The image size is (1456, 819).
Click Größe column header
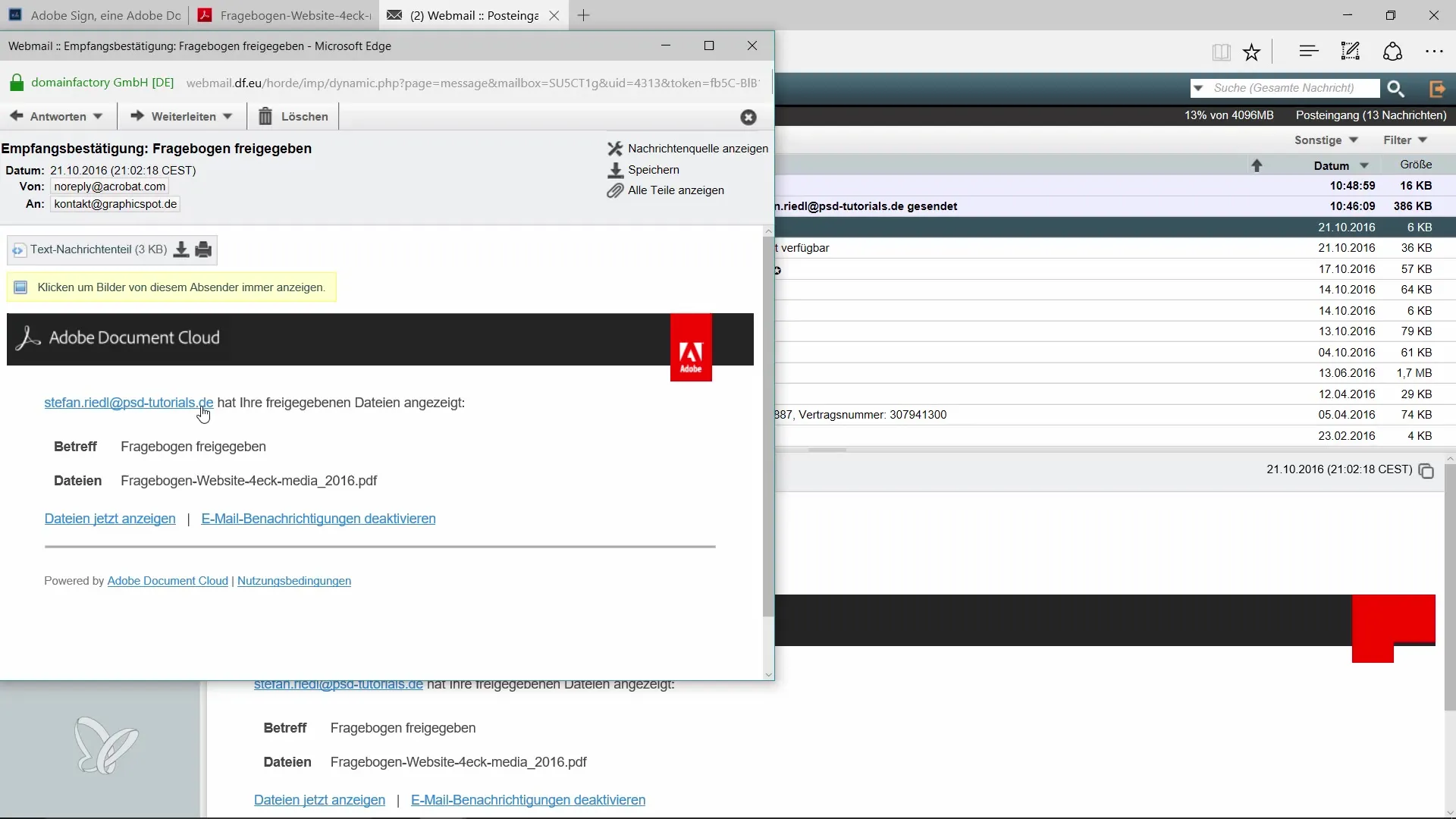[x=1416, y=165]
